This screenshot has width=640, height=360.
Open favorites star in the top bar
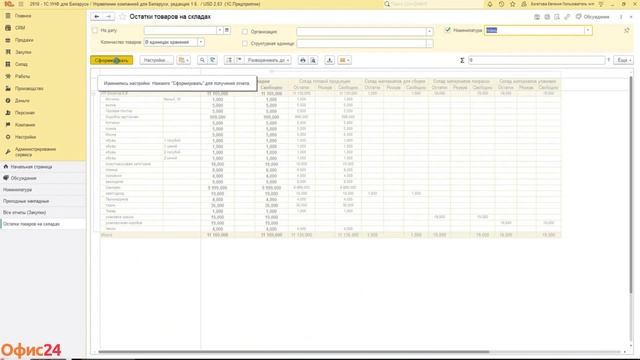(x=513, y=4)
